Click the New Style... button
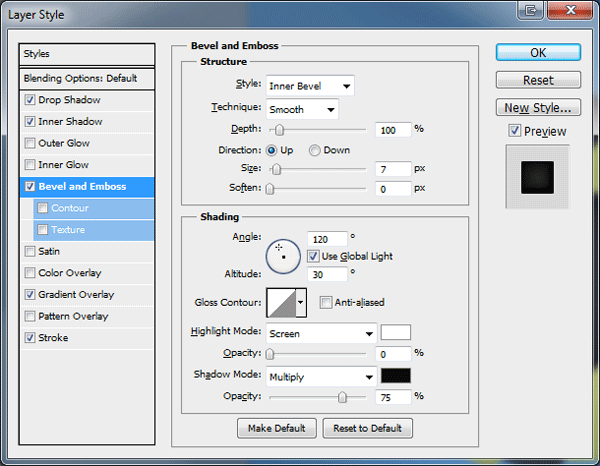This screenshot has height=466, width=600. click(538, 108)
